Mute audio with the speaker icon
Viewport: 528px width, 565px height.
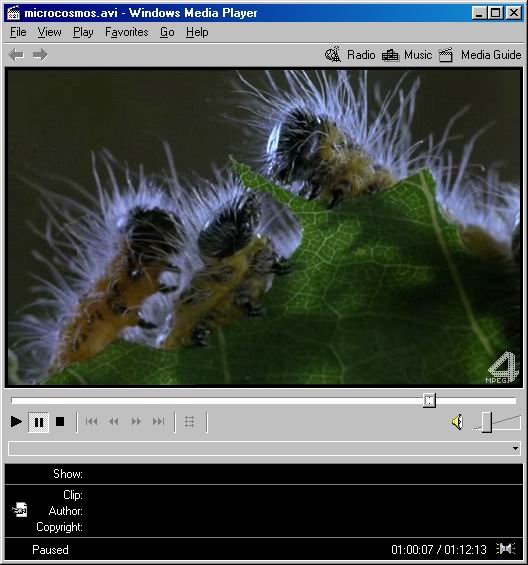point(457,422)
